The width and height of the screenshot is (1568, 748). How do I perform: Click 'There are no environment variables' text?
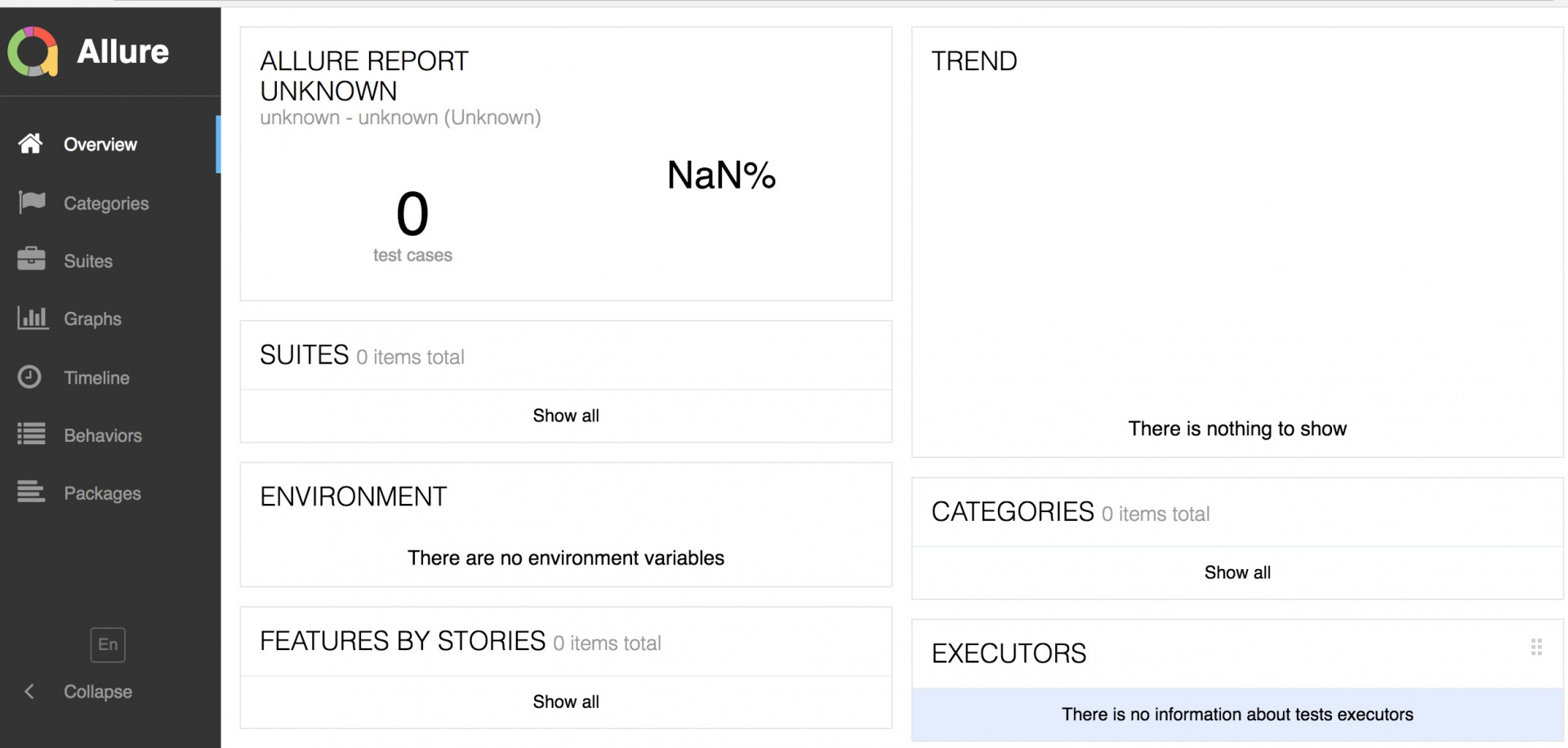click(566, 558)
